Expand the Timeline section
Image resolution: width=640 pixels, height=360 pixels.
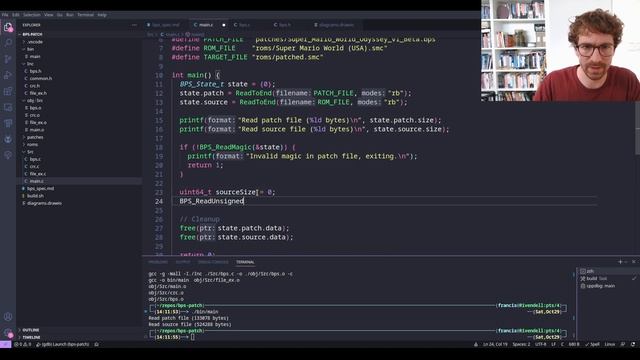coord(80,337)
